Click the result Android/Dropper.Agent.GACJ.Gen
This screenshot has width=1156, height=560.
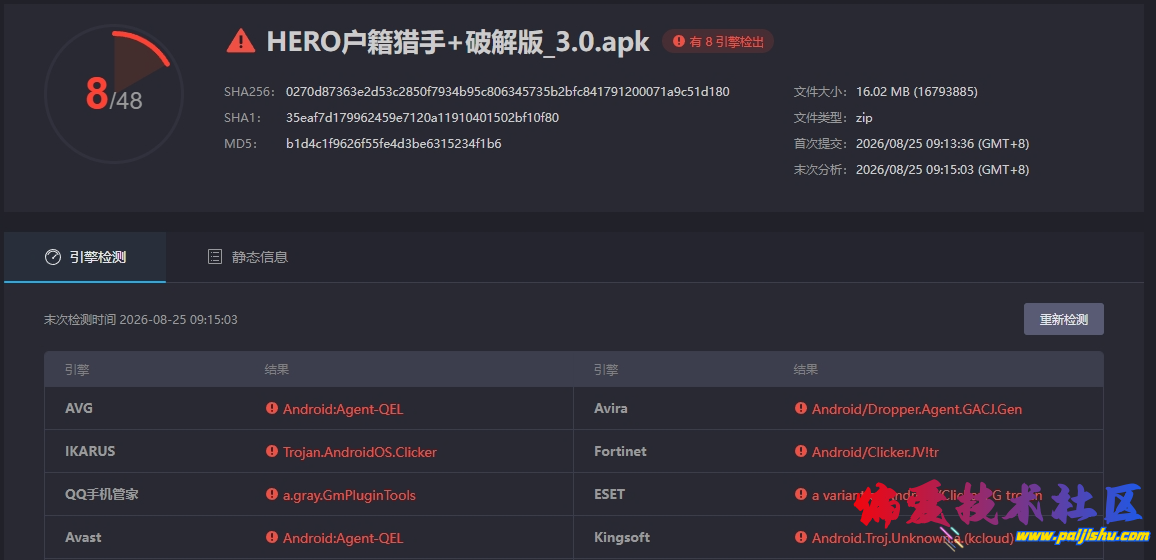917,409
